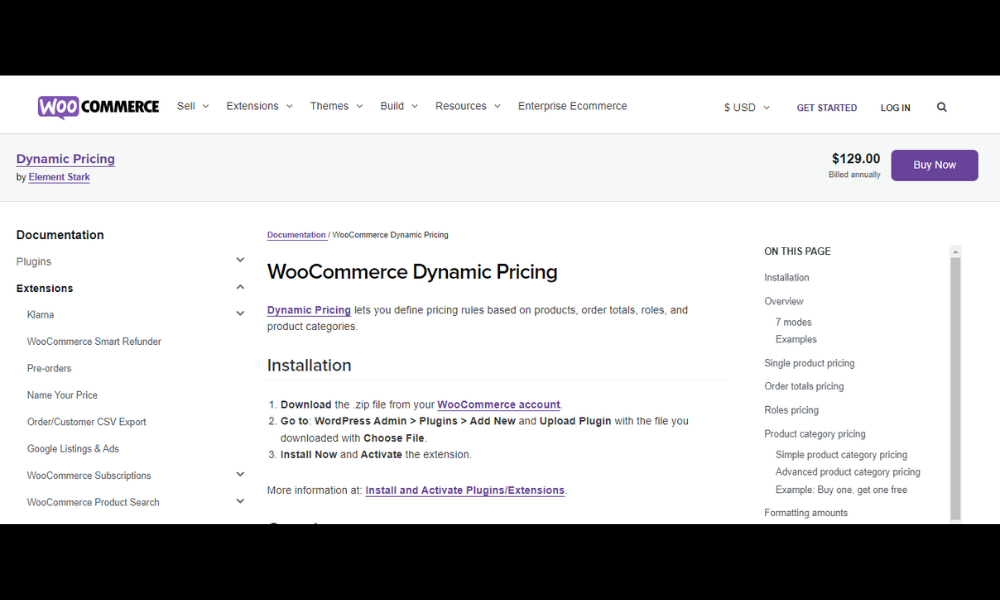Jump to Simple product category pricing
This screenshot has height=600, width=1000.
coord(841,455)
